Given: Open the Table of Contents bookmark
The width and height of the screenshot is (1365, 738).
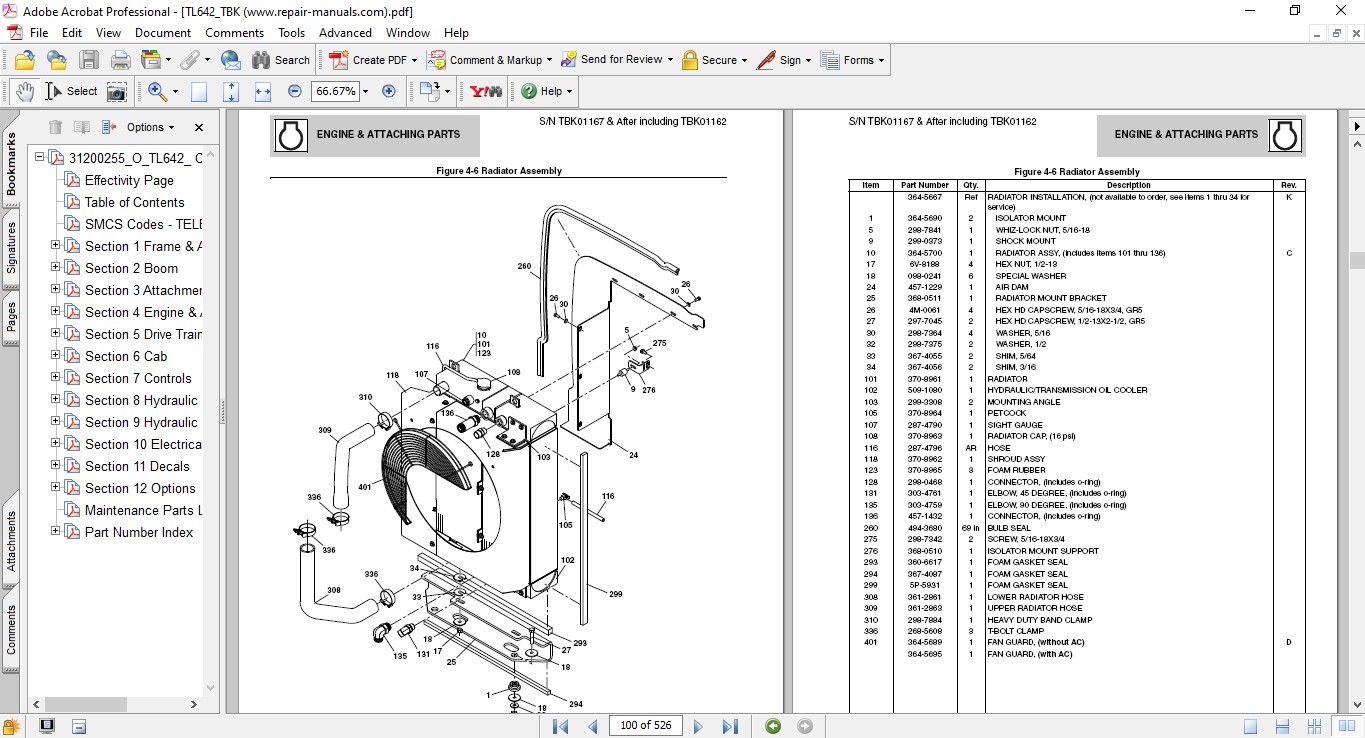Looking at the screenshot, I should [134, 202].
